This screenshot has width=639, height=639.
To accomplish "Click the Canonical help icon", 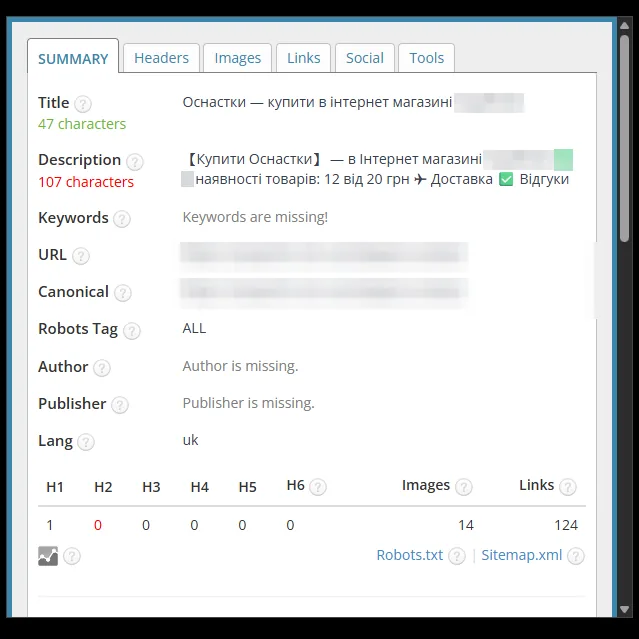I will point(123,293).
